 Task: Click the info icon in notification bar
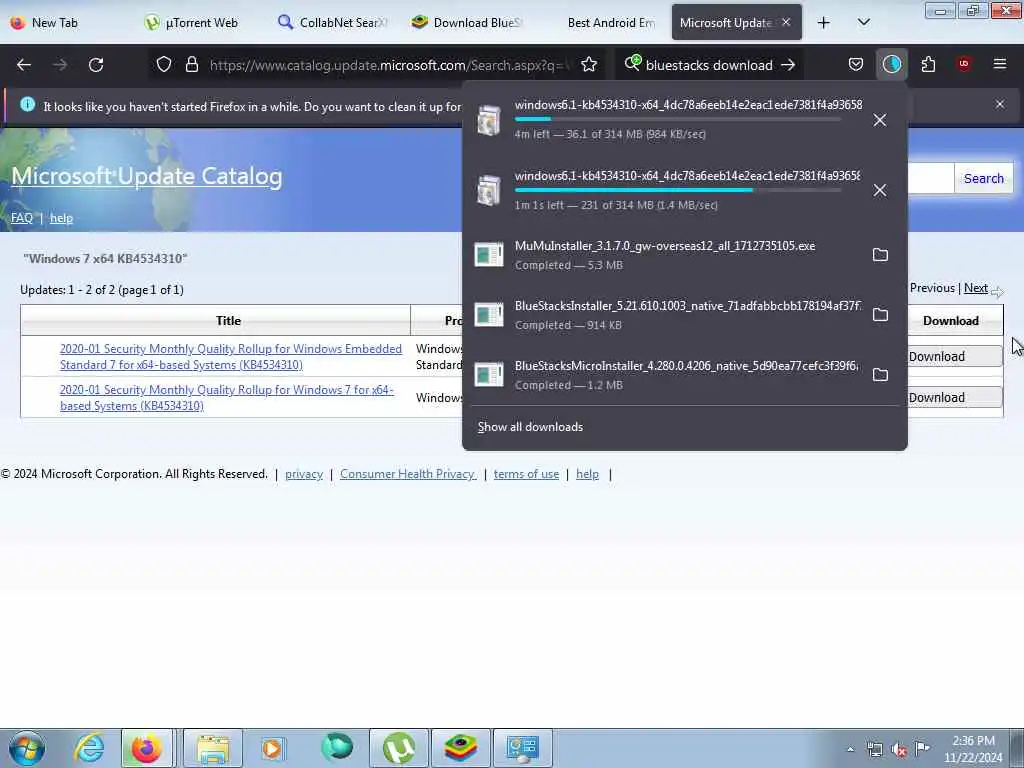pyautogui.click(x=27, y=104)
